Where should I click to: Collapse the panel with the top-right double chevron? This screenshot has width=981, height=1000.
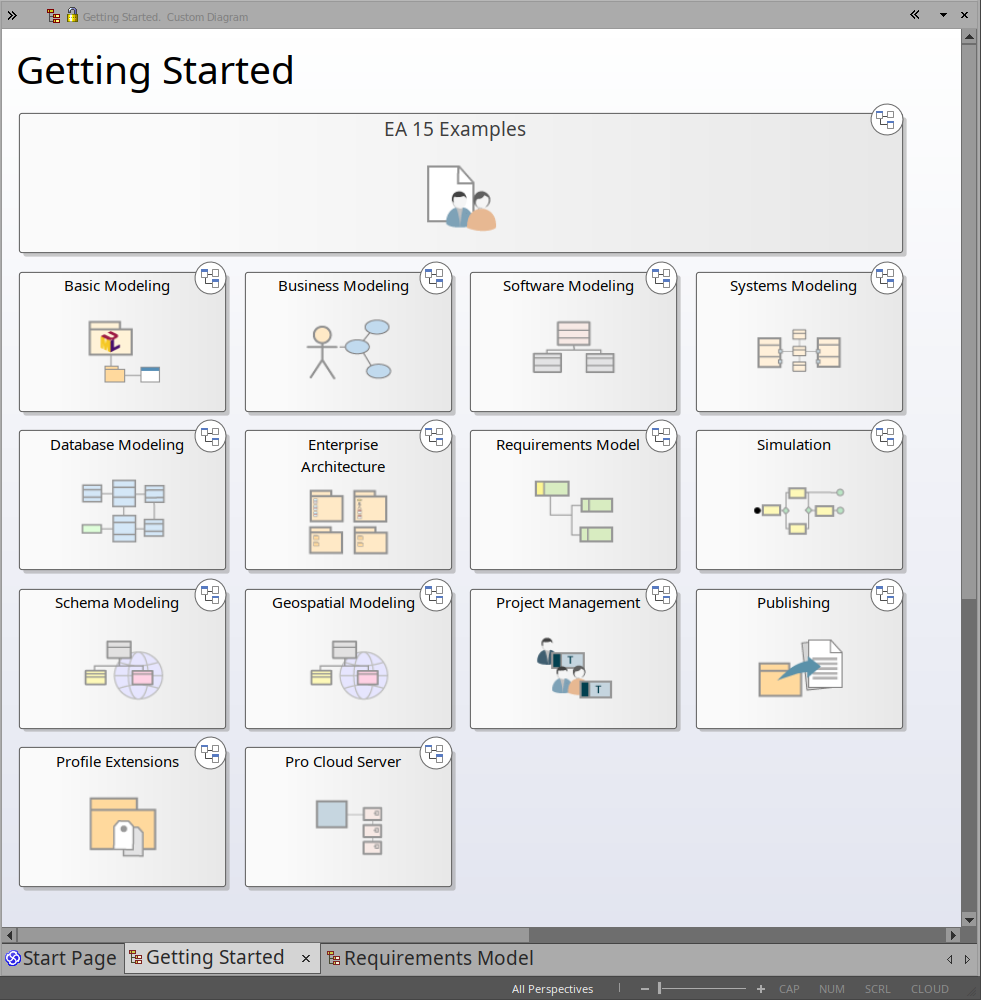pyautogui.click(x=915, y=15)
